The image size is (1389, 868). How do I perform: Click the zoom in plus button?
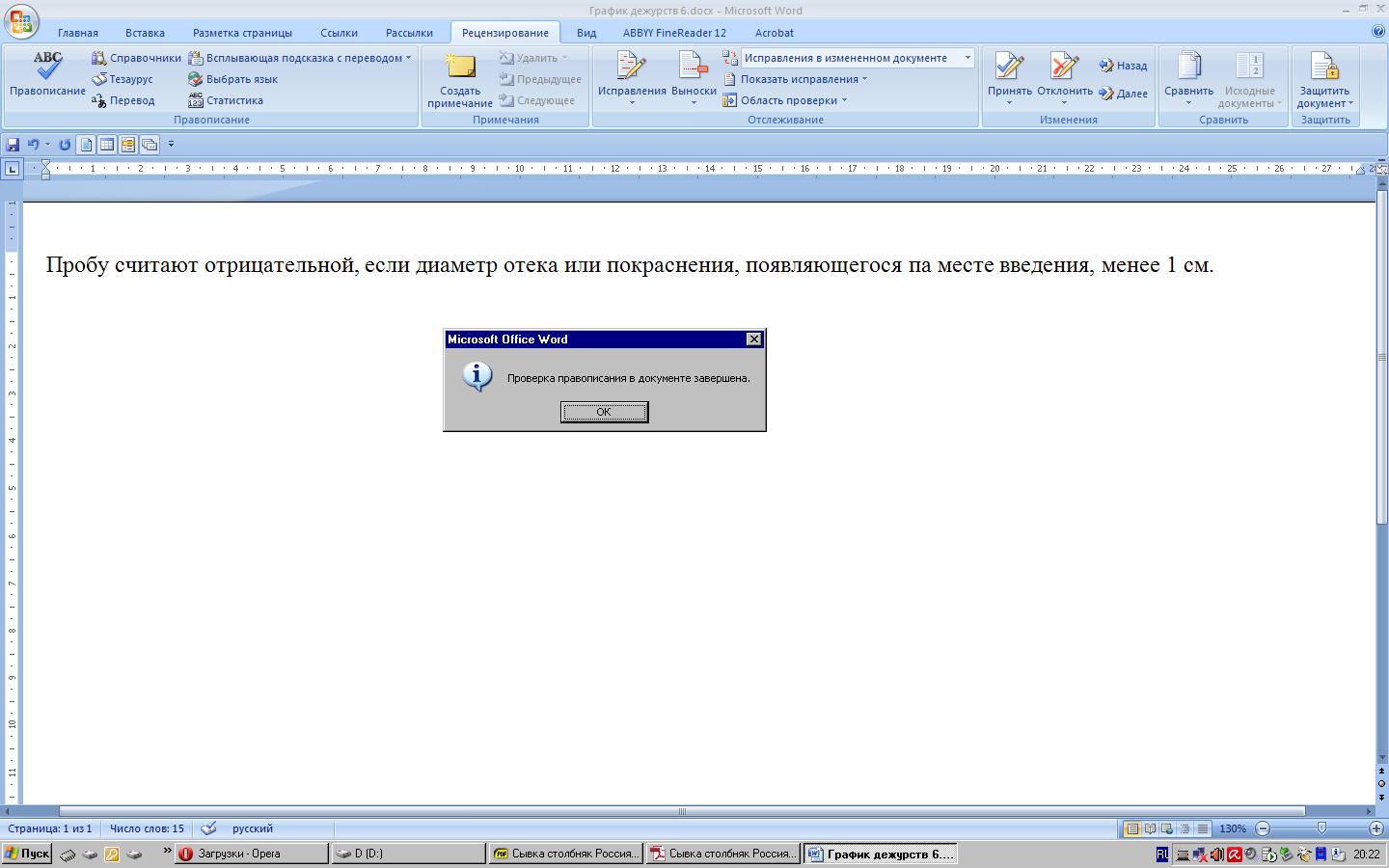(1376, 828)
